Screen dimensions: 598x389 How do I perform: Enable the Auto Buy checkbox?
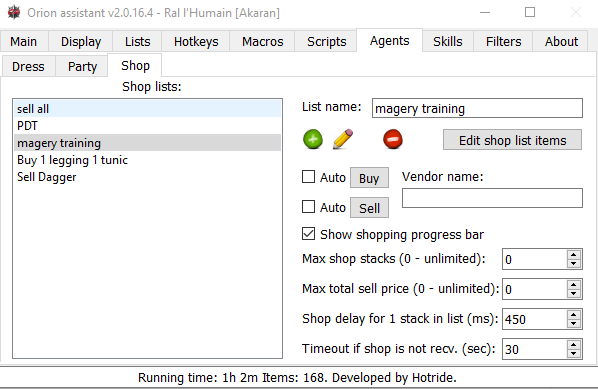[308, 177]
